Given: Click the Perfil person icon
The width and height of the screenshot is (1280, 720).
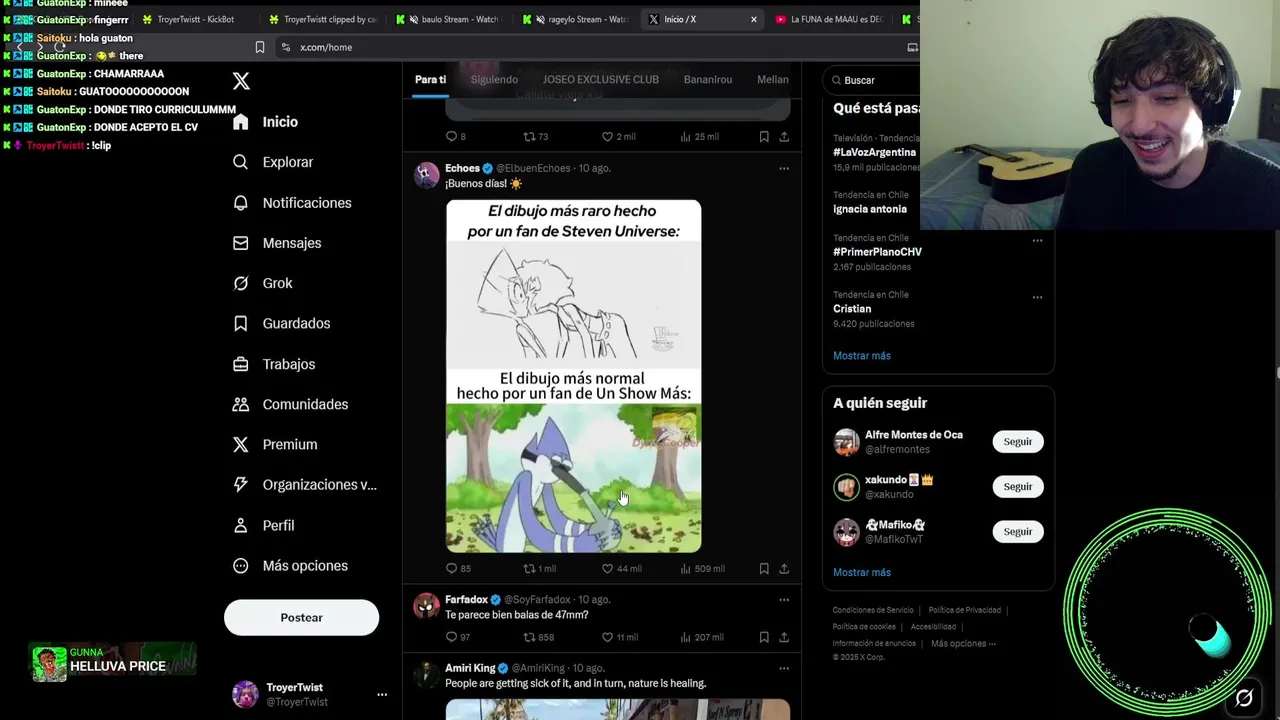Looking at the screenshot, I should point(240,525).
